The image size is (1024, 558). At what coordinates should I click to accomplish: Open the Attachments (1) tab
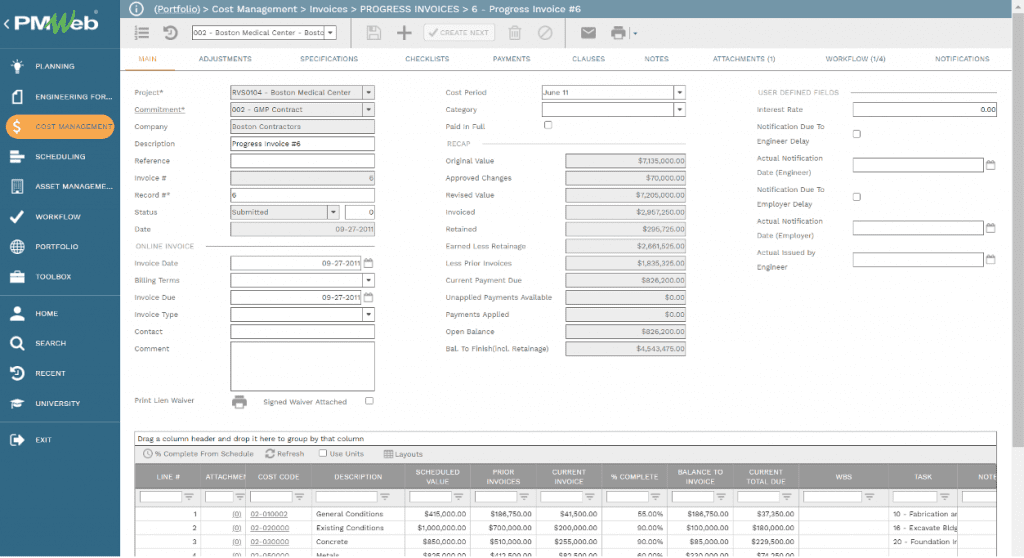pos(744,59)
